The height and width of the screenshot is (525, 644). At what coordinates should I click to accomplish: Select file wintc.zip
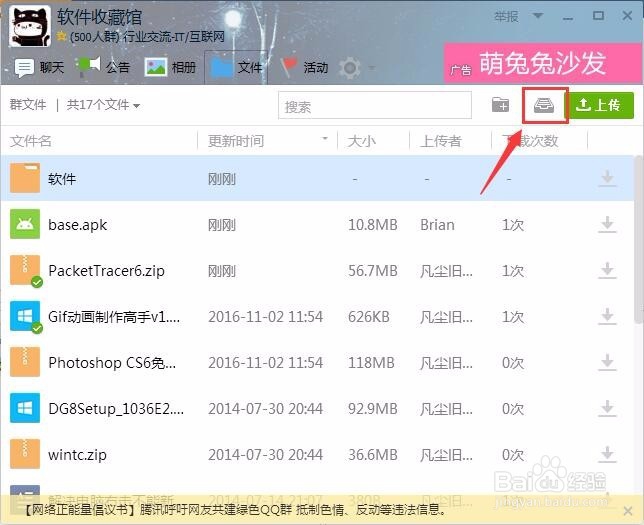coord(77,455)
